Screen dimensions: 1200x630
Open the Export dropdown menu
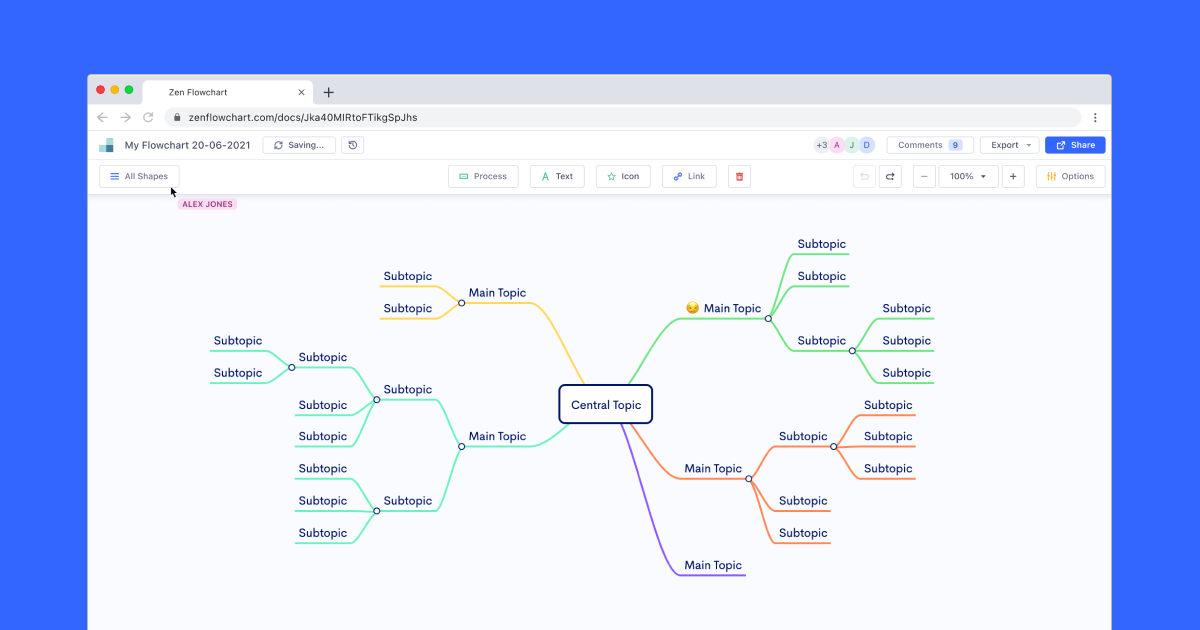1009,145
